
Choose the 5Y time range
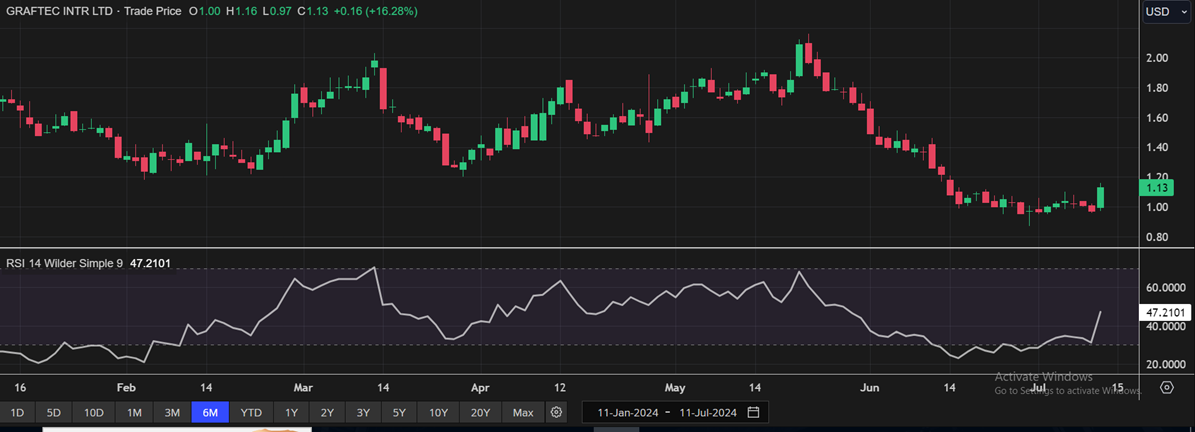pyautogui.click(x=399, y=412)
